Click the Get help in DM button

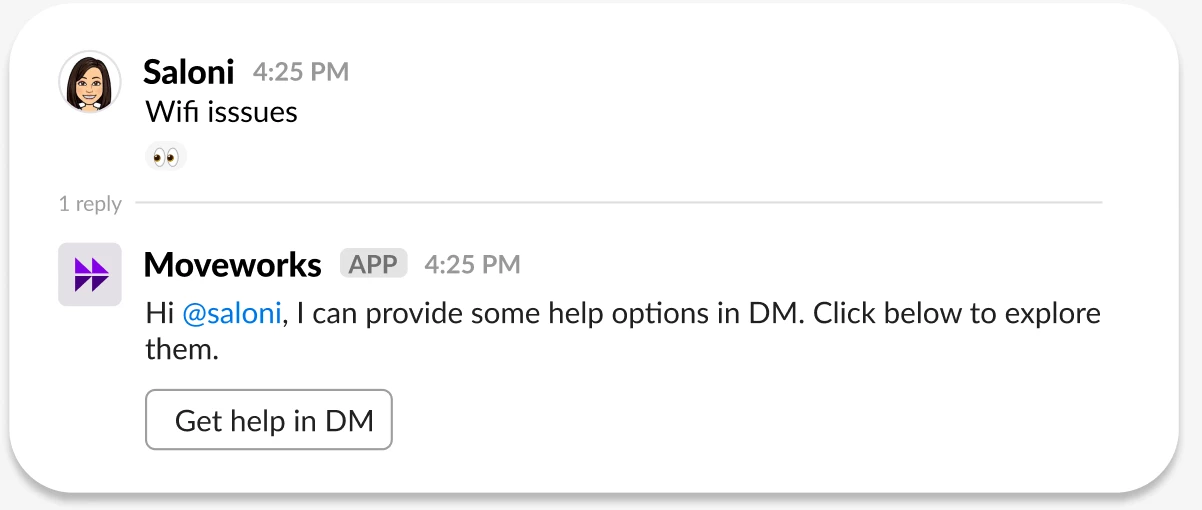269,420
